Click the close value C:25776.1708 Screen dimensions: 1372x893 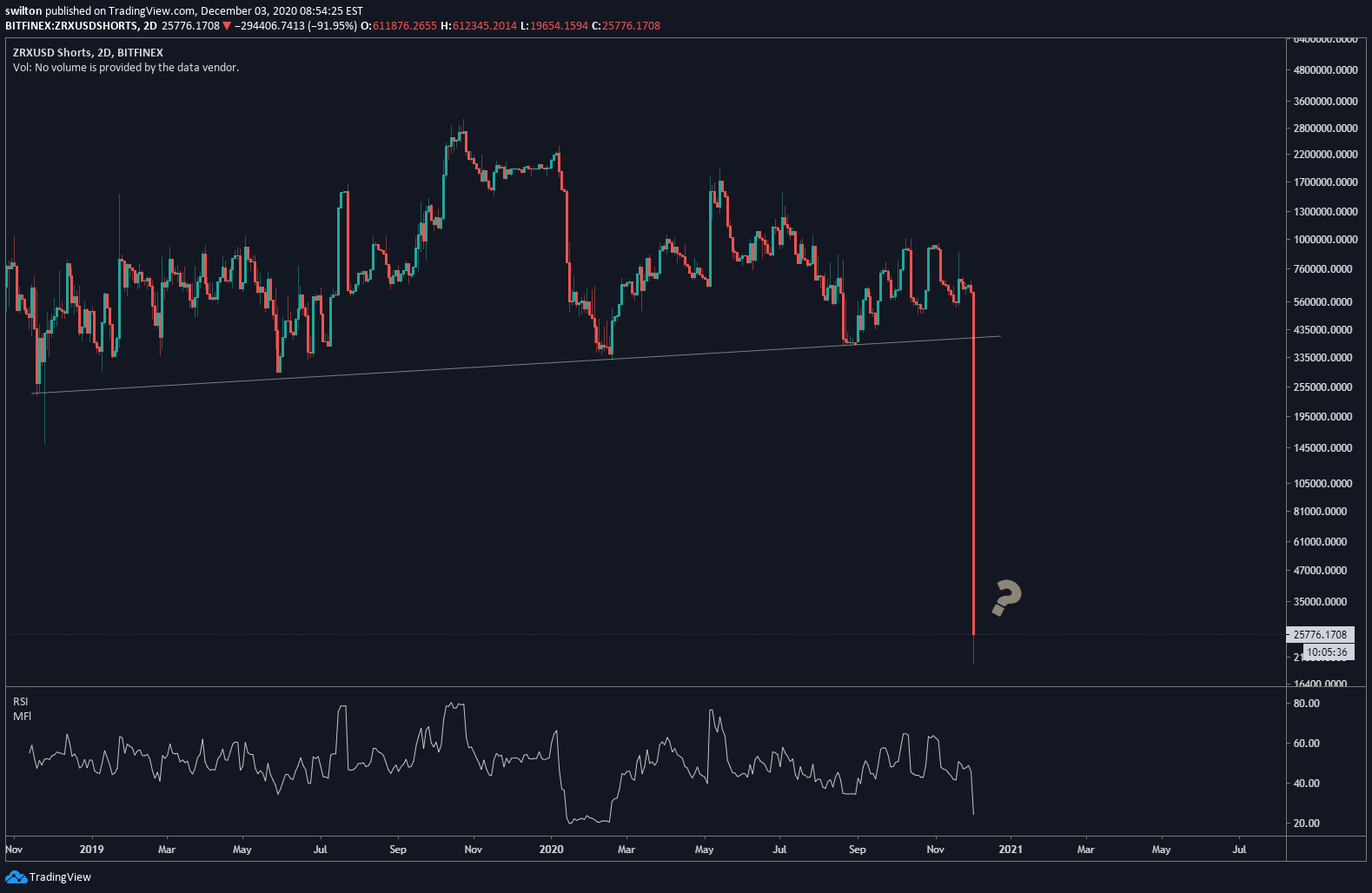(x=626, y=25)
